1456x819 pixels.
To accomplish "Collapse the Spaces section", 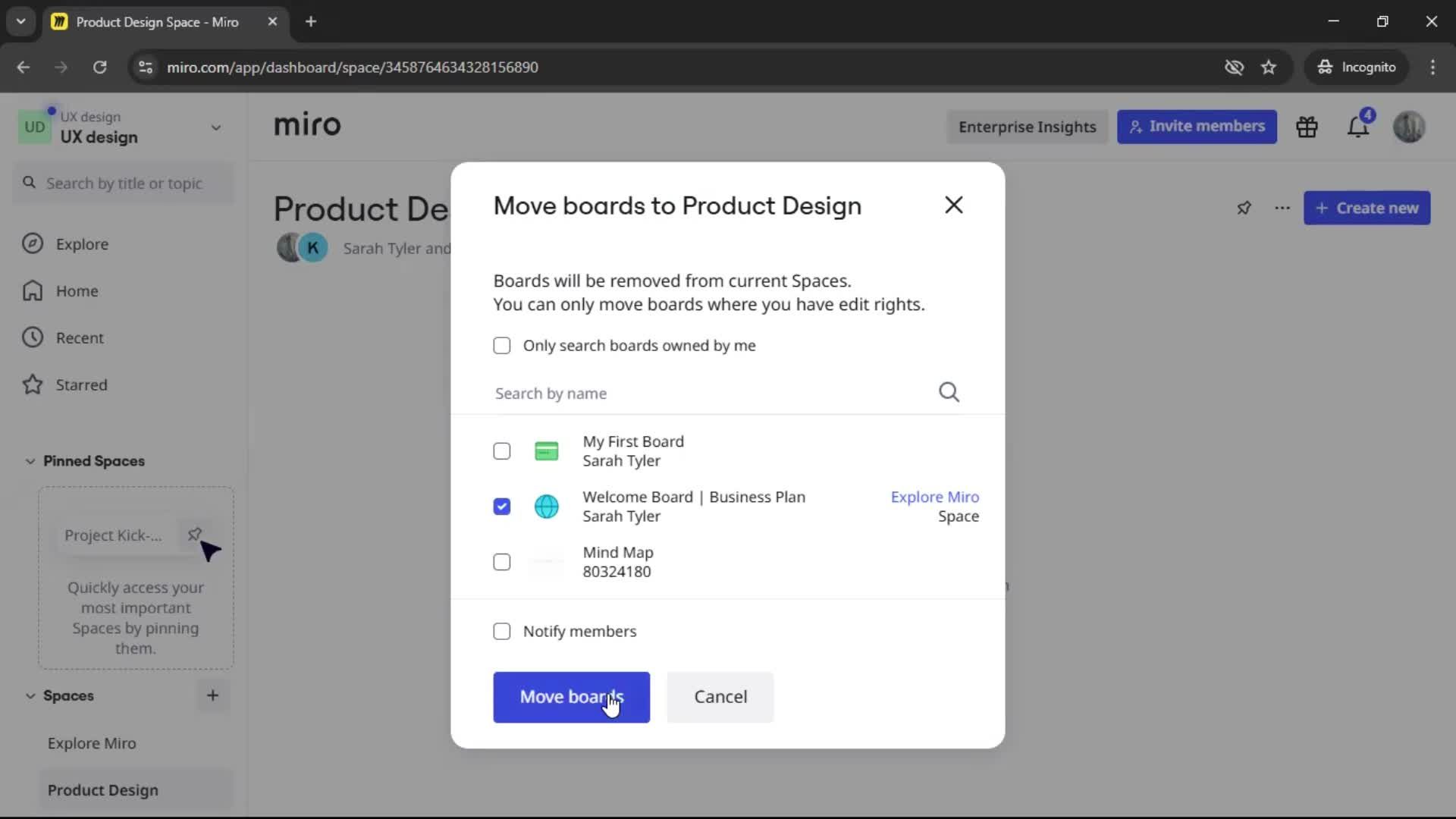I will [30, 695].
